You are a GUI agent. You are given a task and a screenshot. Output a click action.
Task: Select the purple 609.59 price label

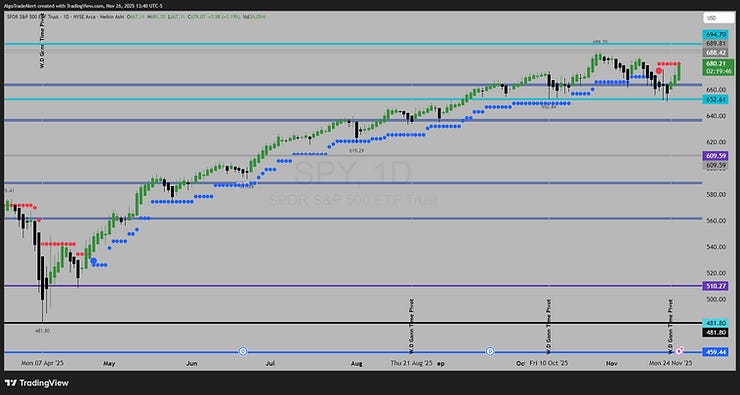(x=715, y=155)
